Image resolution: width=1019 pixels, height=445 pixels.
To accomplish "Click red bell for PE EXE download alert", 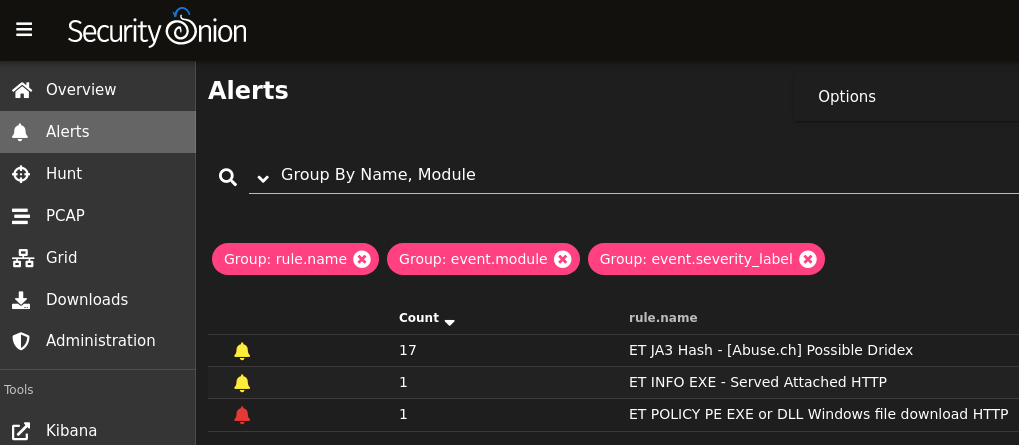I will pyautogui.click(x=242, y=414).
